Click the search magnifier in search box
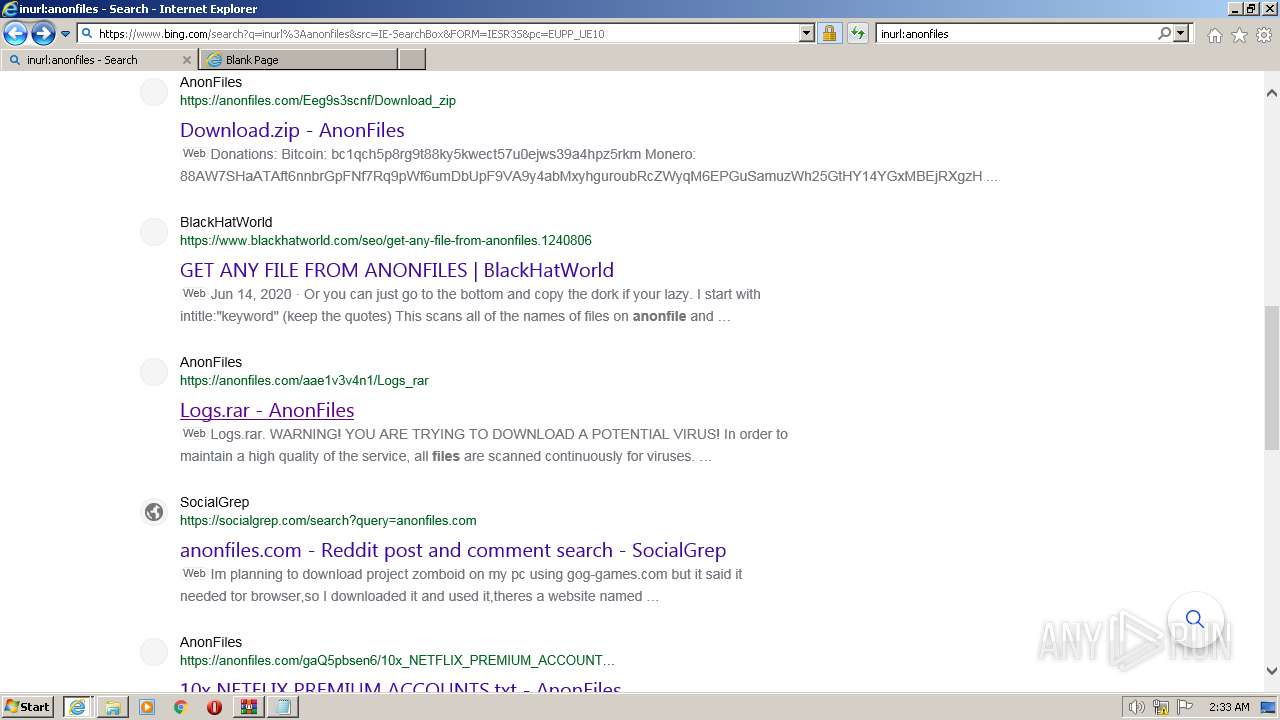 1165,33
